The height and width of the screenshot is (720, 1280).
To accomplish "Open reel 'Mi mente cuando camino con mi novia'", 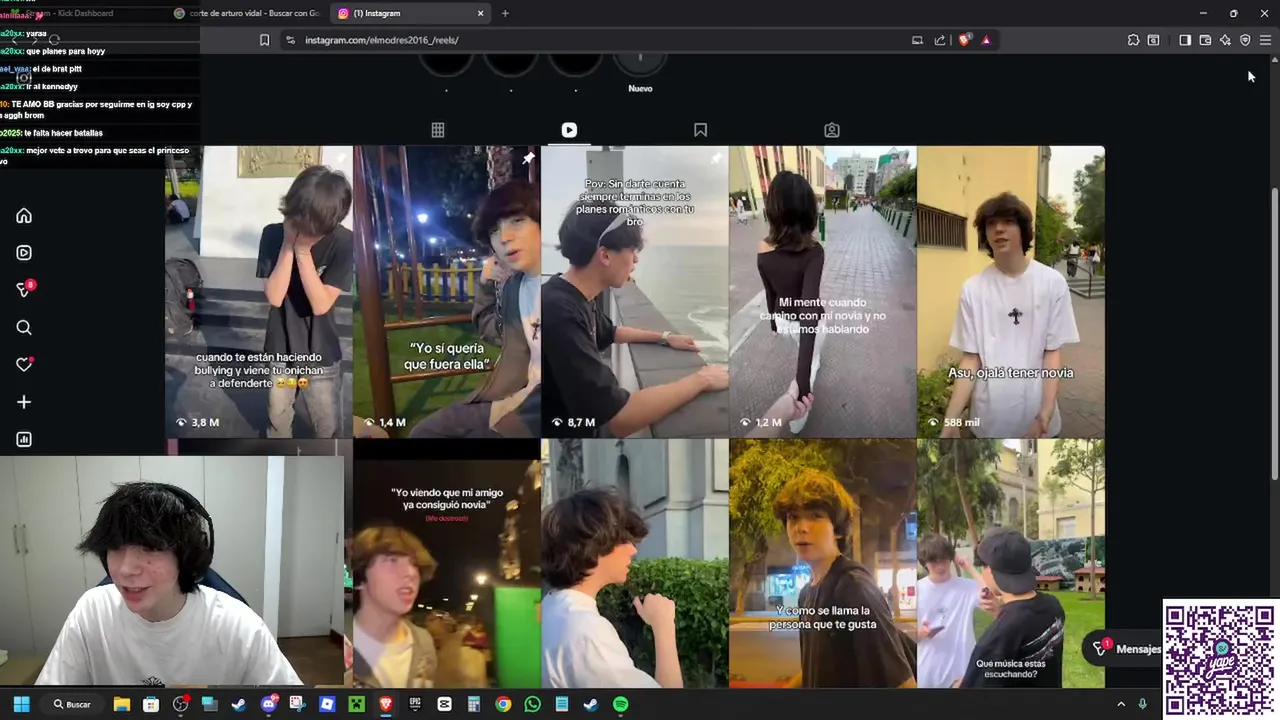I will coord(823,292).
